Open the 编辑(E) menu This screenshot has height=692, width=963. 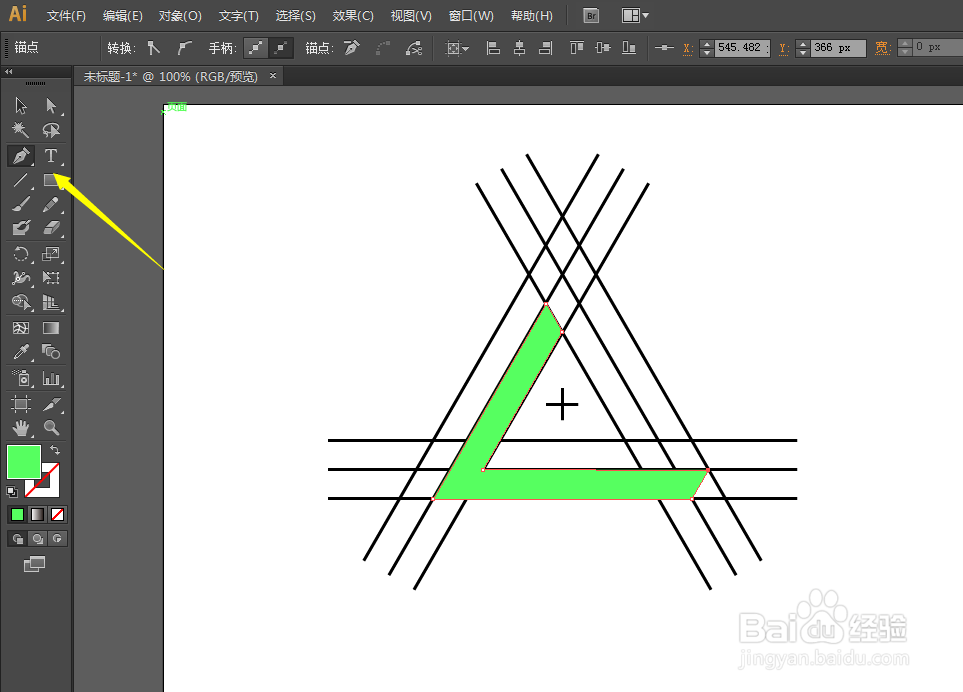123,16
